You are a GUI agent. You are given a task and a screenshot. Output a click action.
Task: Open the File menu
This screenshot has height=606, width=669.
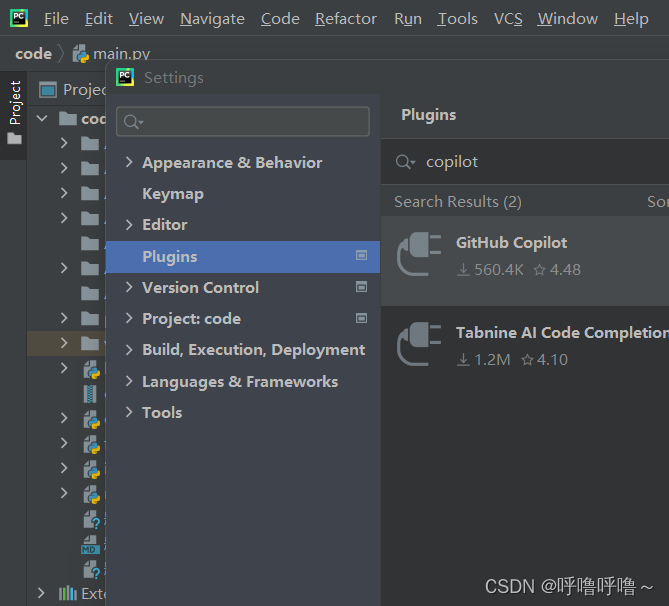tap(56, 19)
